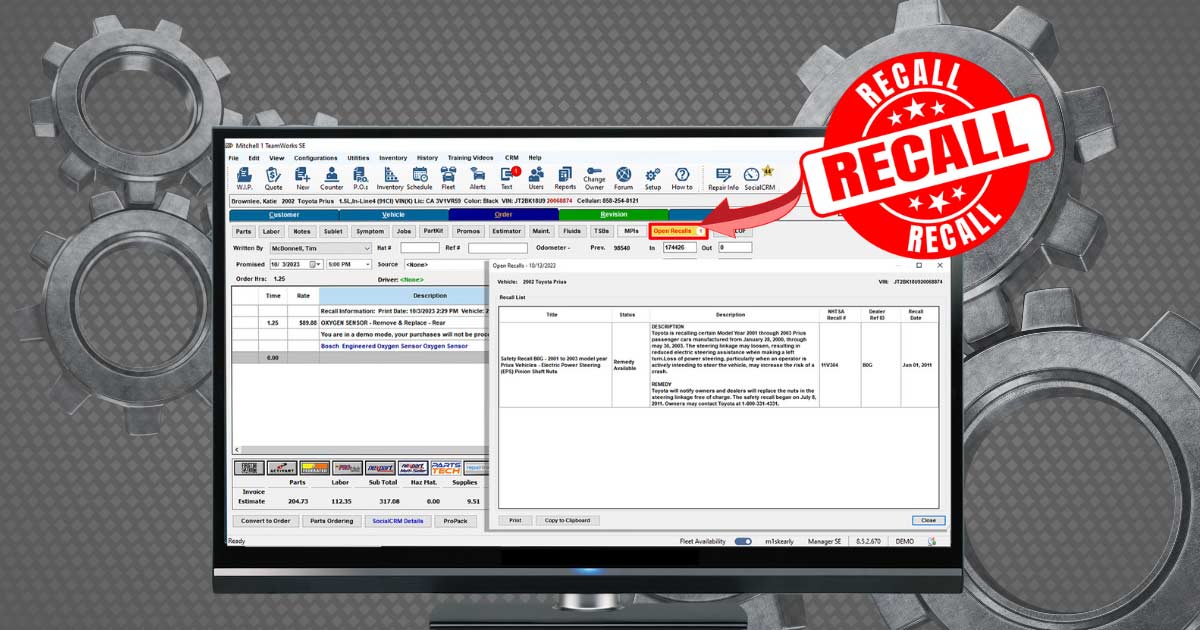Click the order grid horizontal scrollbar
Screen dimensions: 1200x630
[360, 449]
